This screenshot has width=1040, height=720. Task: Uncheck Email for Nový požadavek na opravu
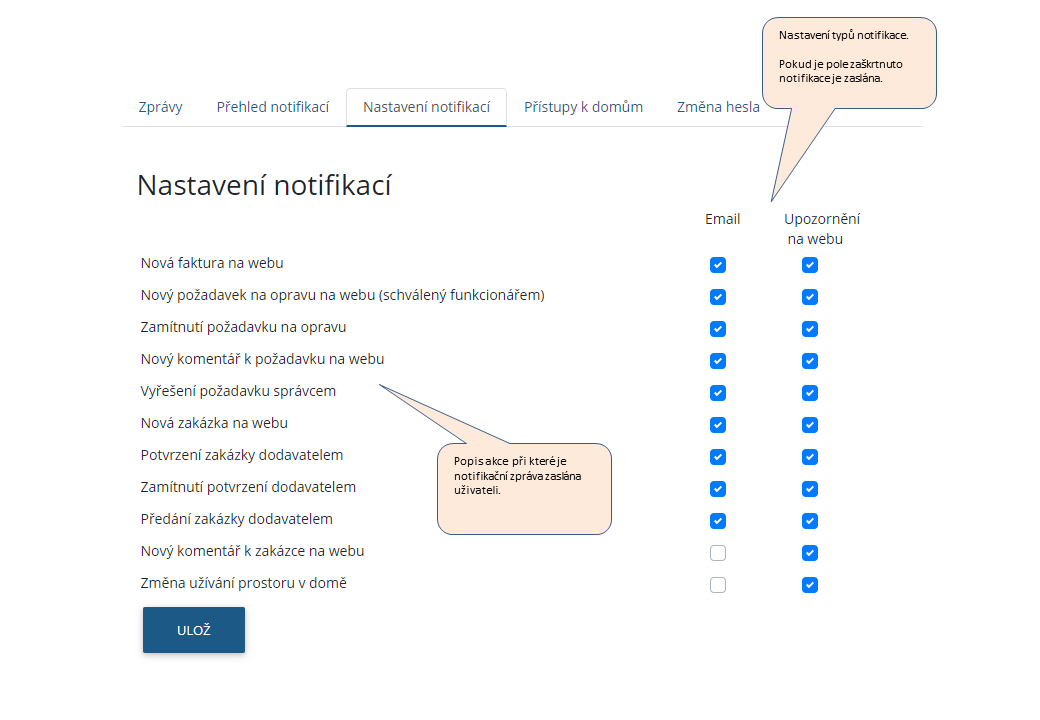tap(718, 297)
